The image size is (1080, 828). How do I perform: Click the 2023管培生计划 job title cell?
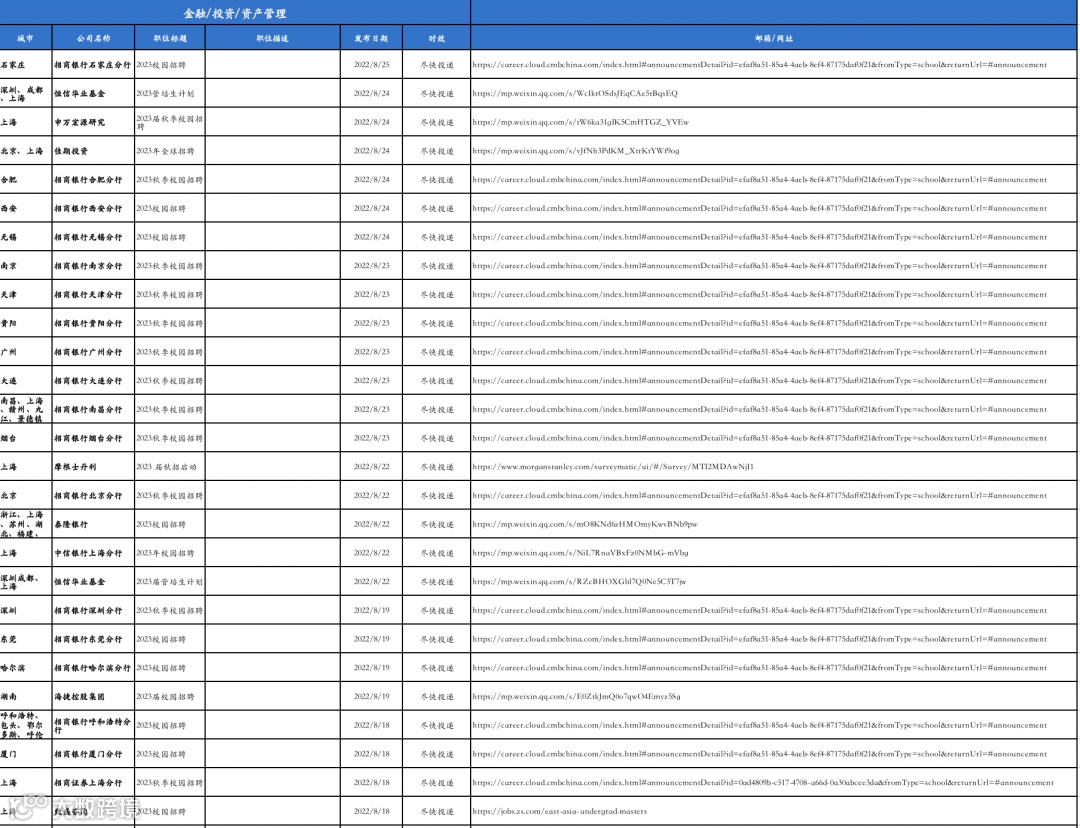pos(170,94)
